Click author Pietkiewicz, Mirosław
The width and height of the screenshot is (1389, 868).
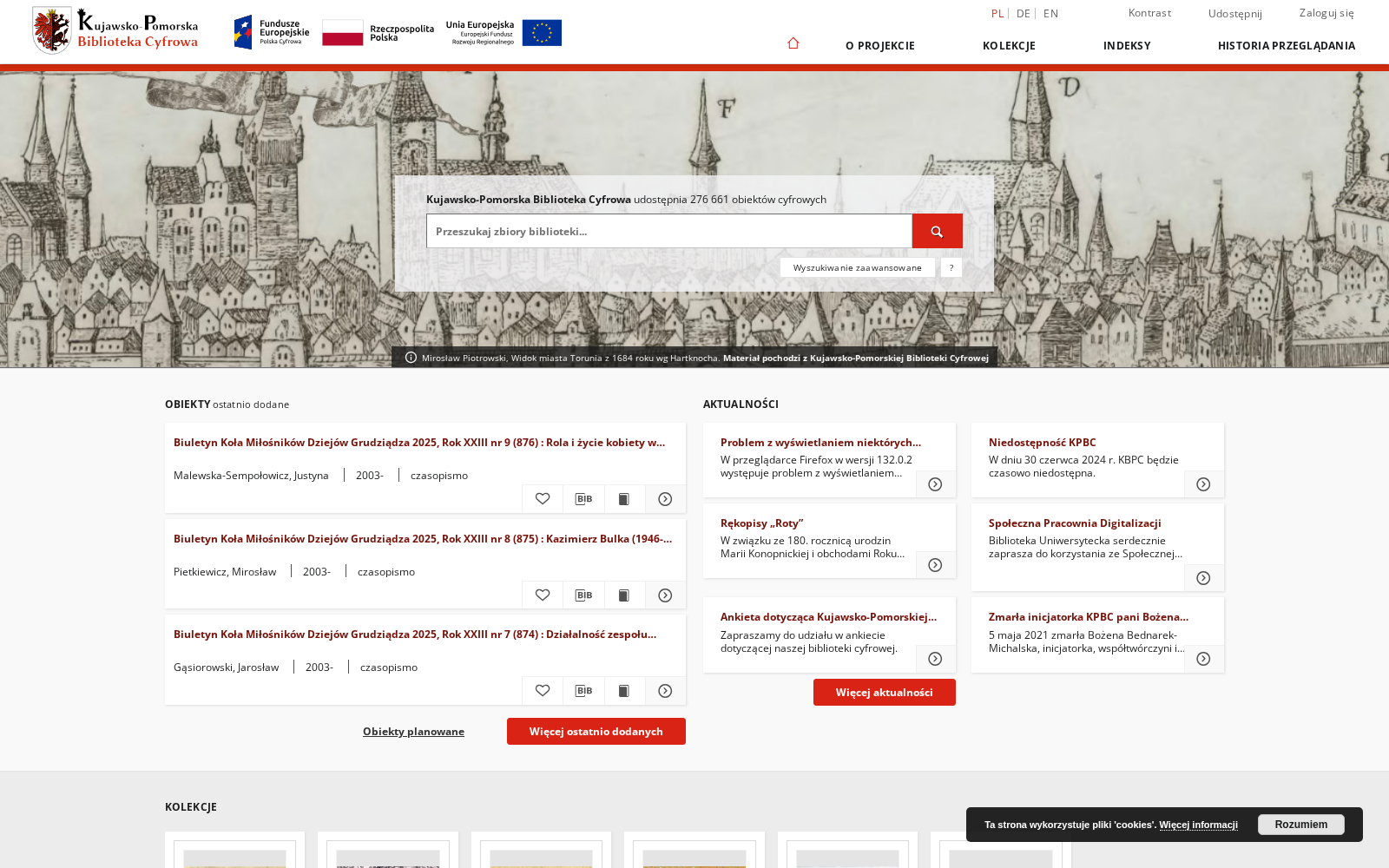click(225, 572)
